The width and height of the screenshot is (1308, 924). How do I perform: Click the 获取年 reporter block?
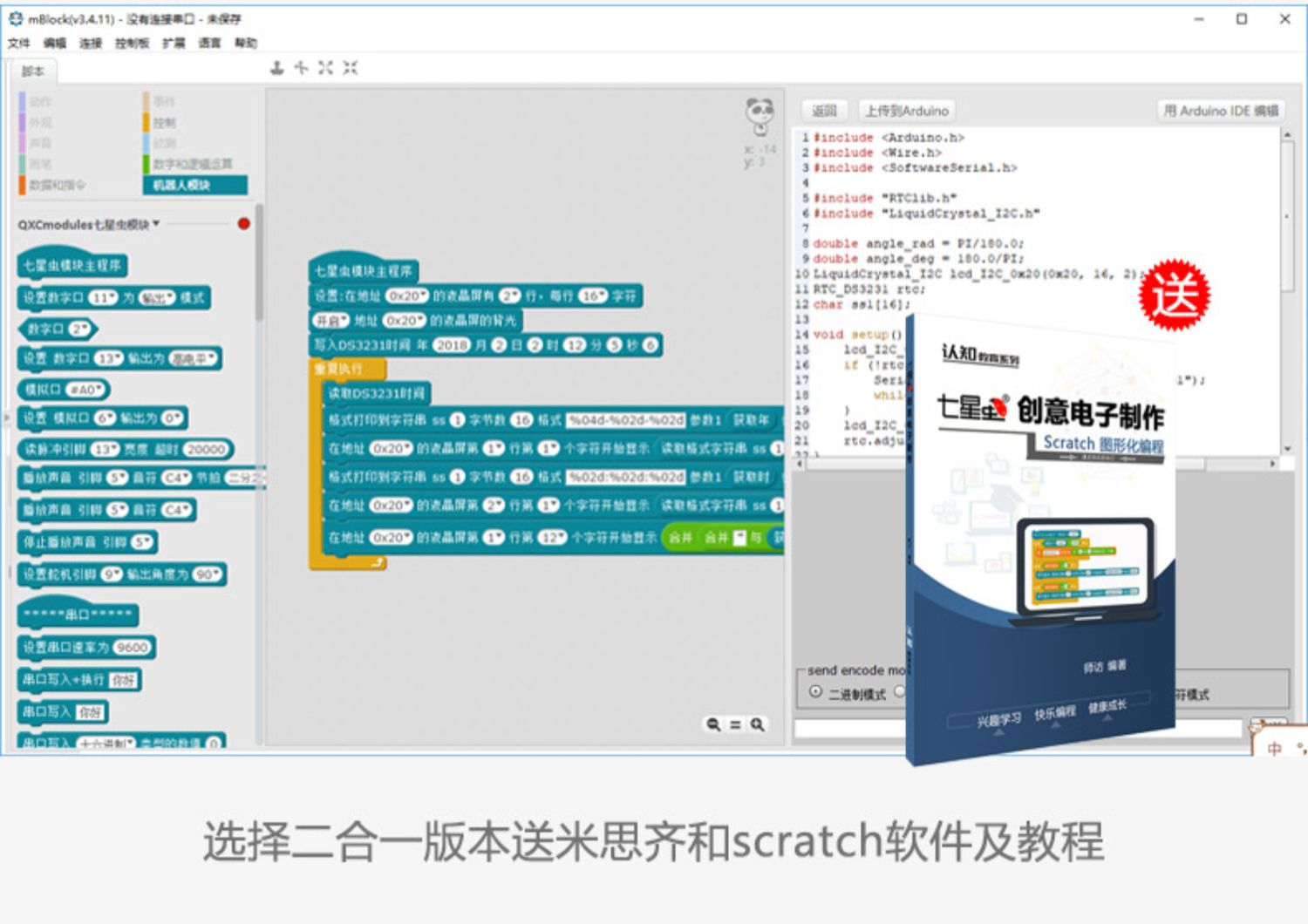pos(751,420)
